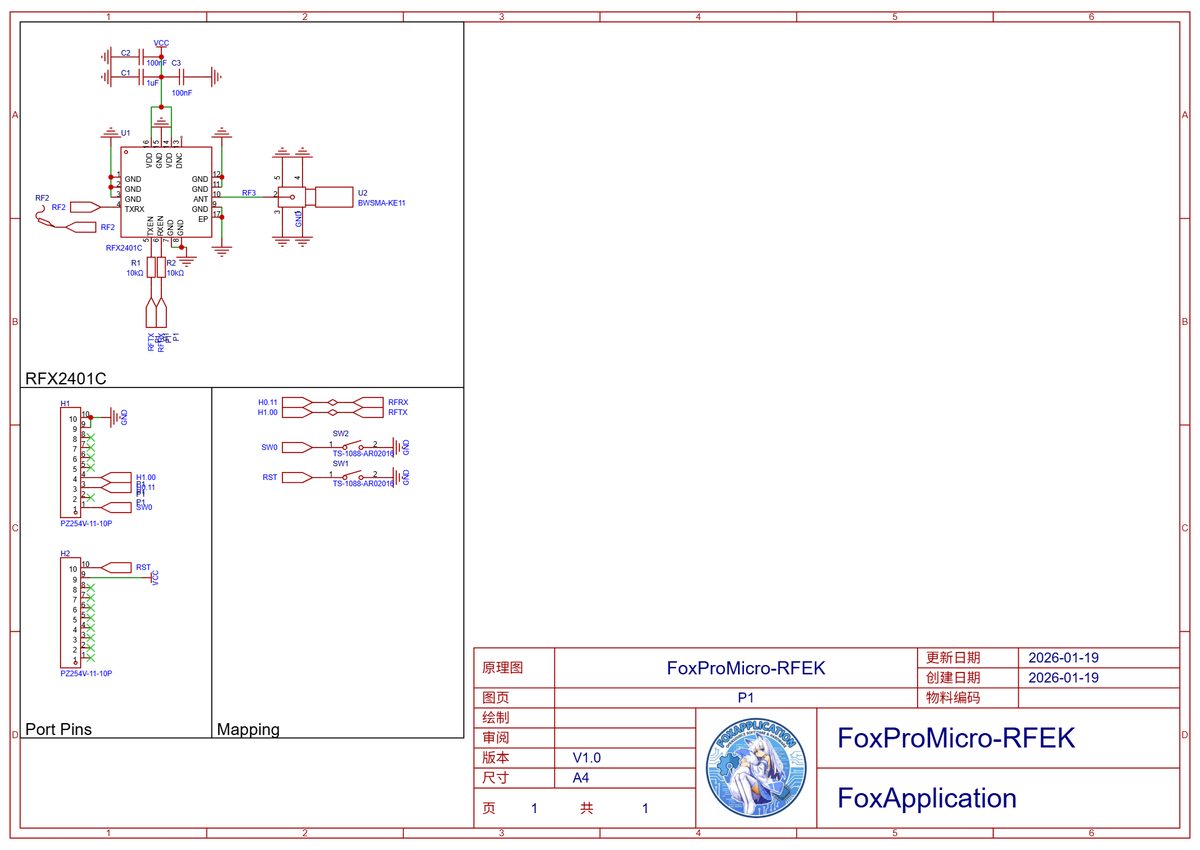Click the PZ254V-11-10P label under H2
This screenshot has width=1200, height=850.
point(86,673)
